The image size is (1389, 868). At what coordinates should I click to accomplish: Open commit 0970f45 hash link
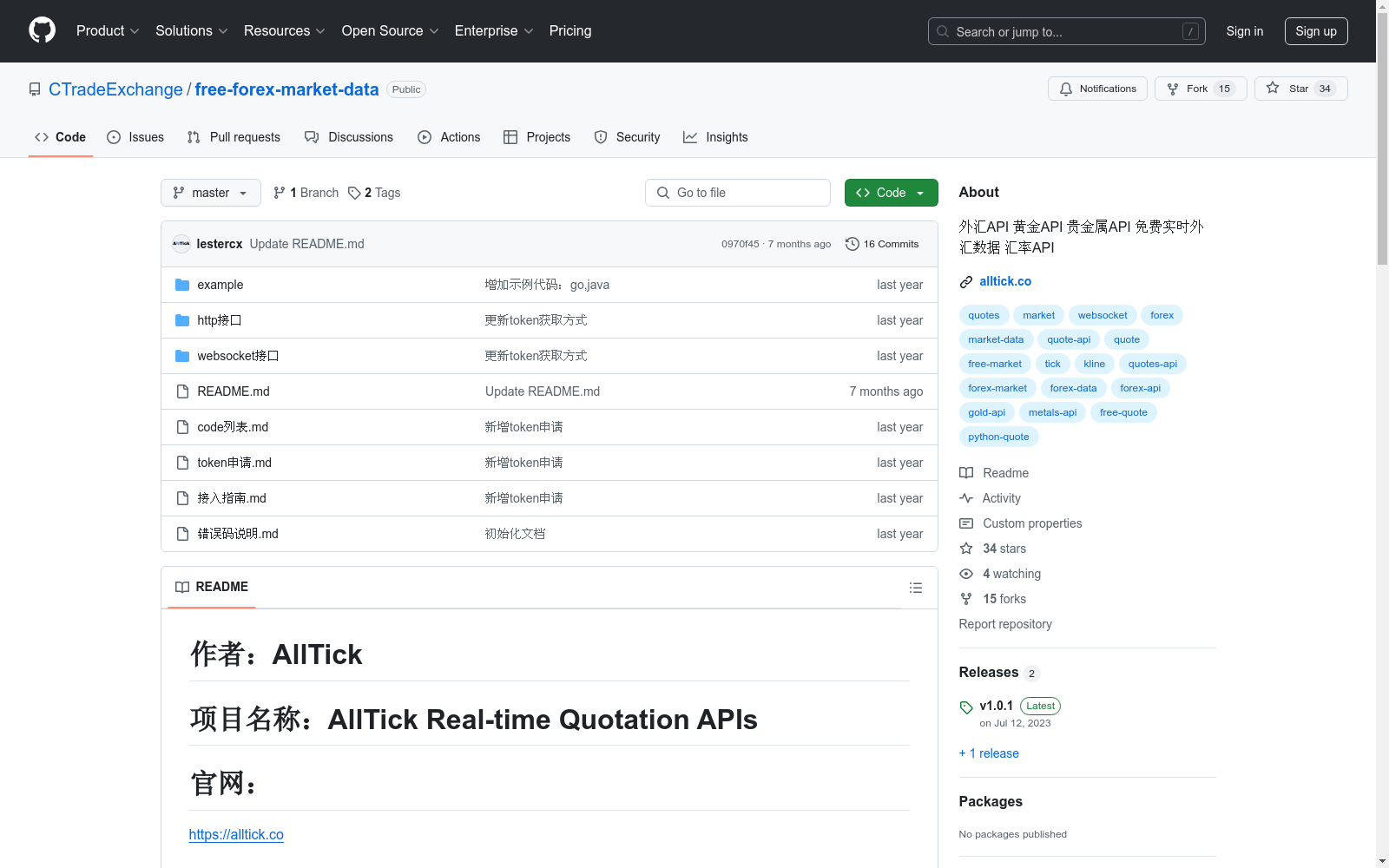pyautogui.click(x=741, y=244)
